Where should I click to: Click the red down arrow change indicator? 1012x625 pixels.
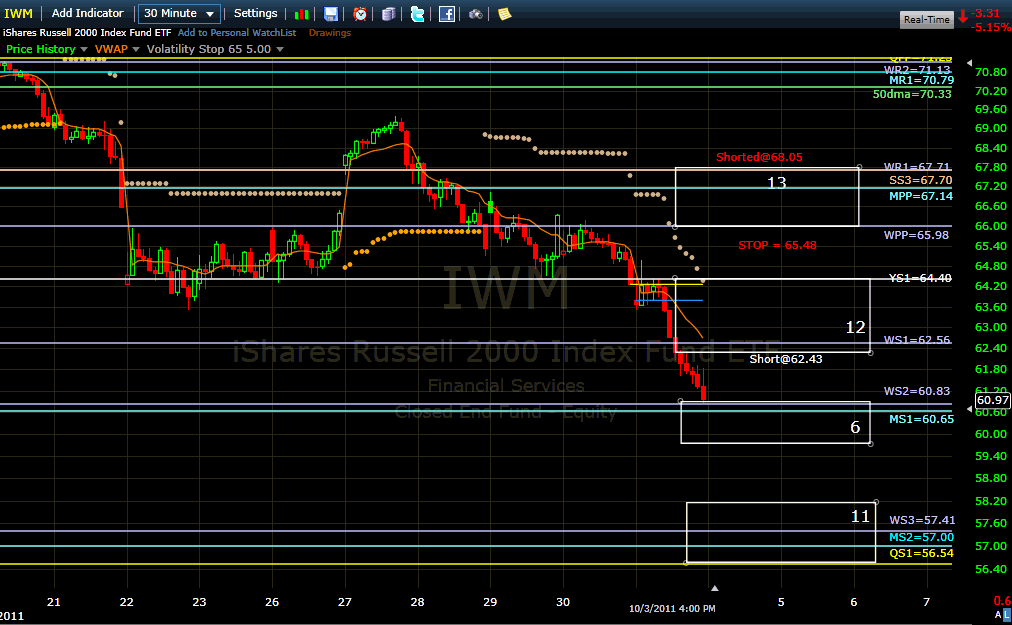point(963,16)
